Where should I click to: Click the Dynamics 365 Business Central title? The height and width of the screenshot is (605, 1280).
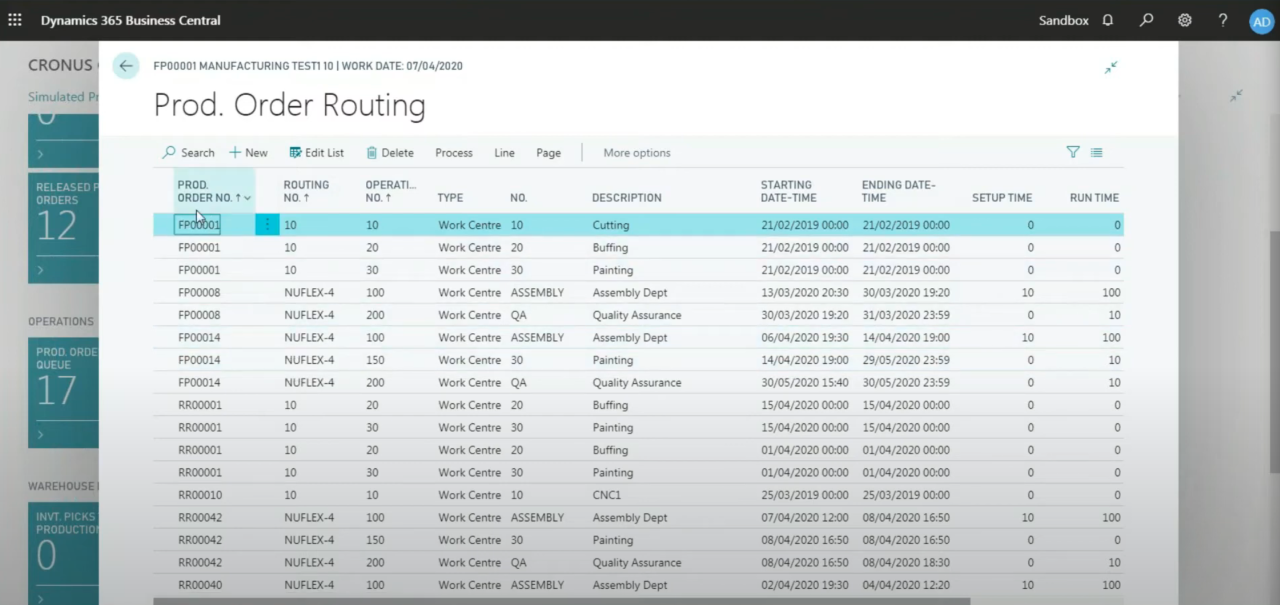131,20
